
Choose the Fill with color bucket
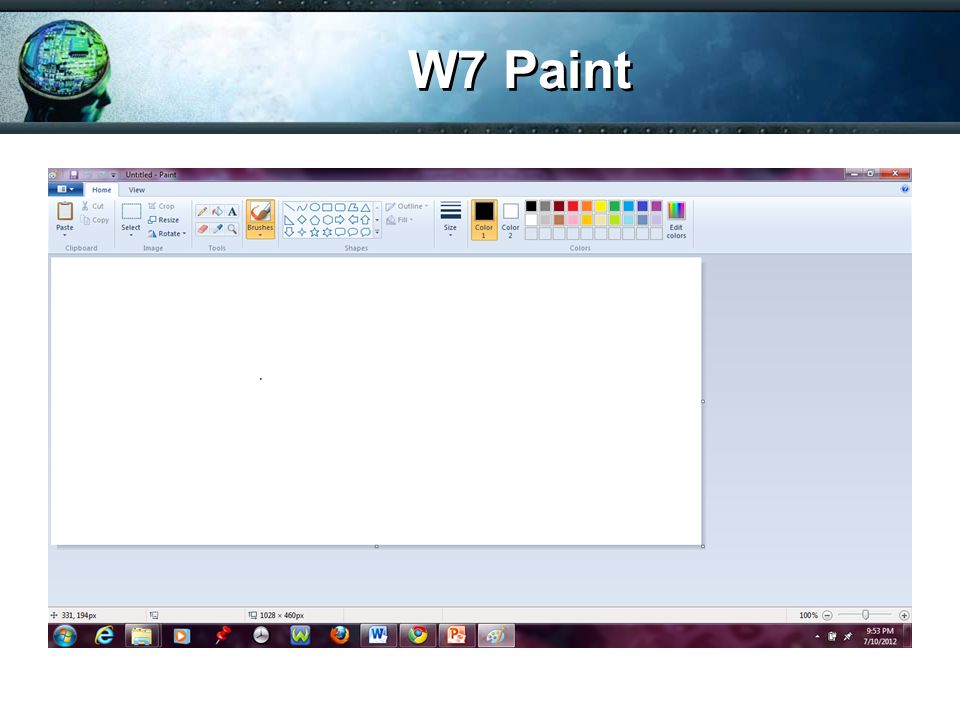[x=217, y=211]
